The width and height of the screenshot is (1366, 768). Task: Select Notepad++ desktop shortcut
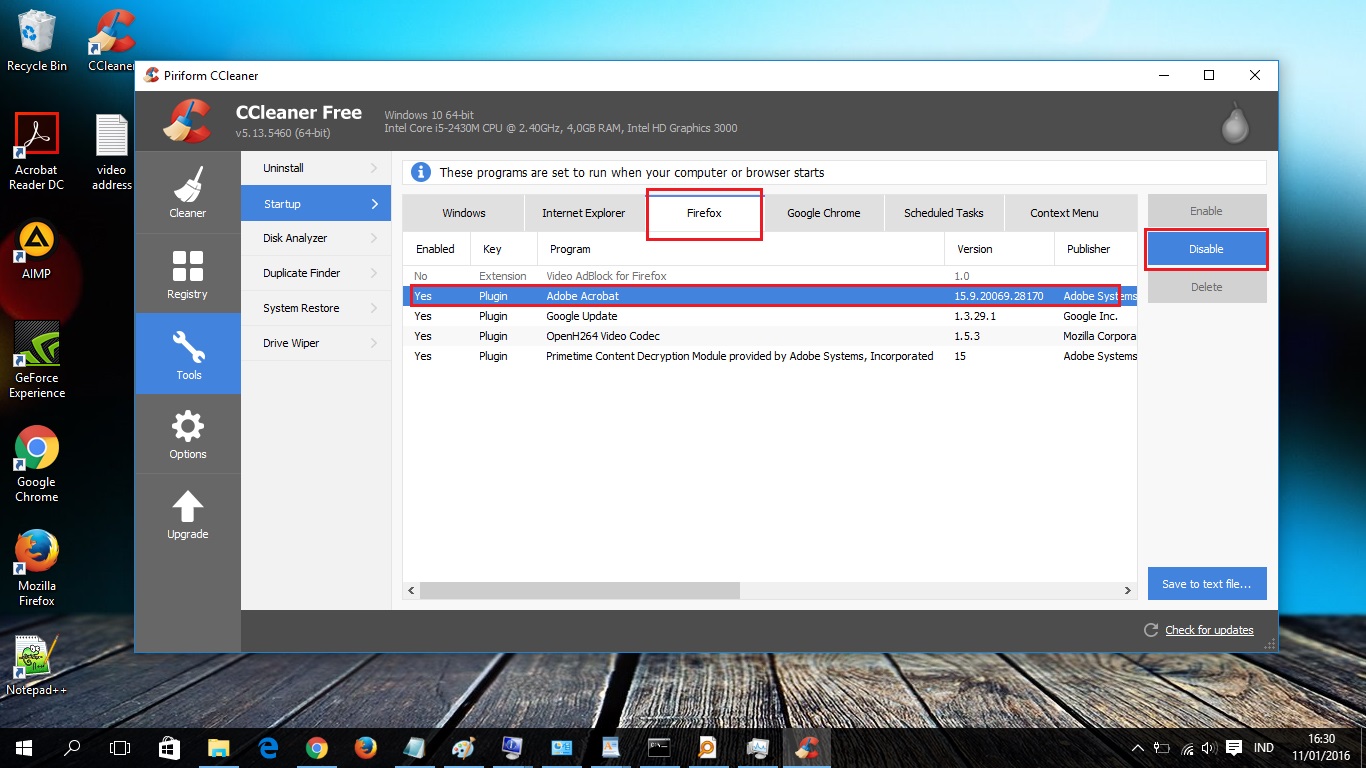[37, 665]
